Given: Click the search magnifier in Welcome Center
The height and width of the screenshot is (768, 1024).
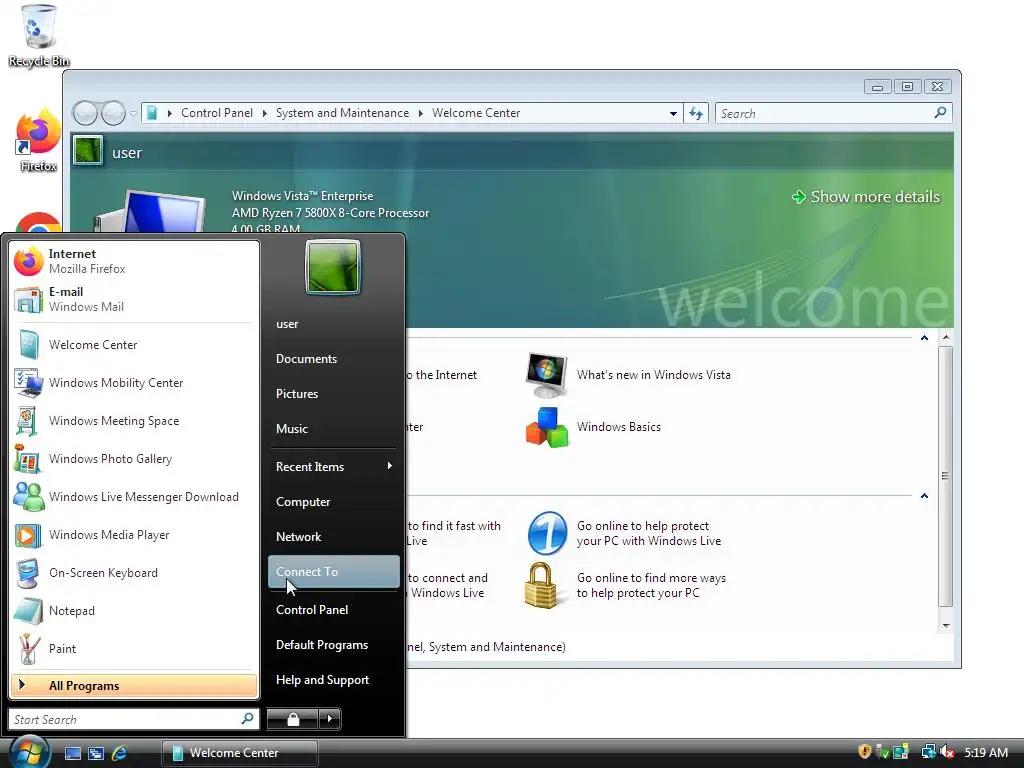Looking at the screenshot, I should [x=940, y=113].
